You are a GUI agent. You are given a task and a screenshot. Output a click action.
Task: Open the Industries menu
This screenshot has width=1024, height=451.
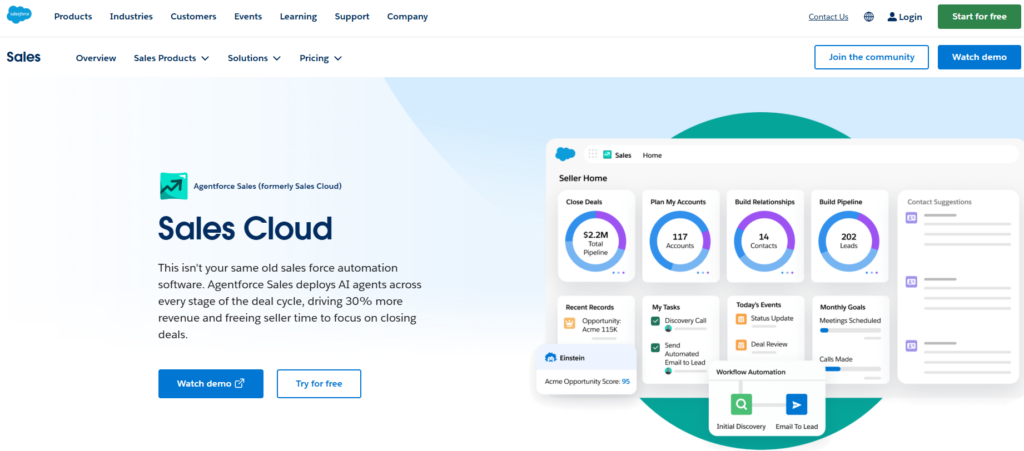point(131,16)
